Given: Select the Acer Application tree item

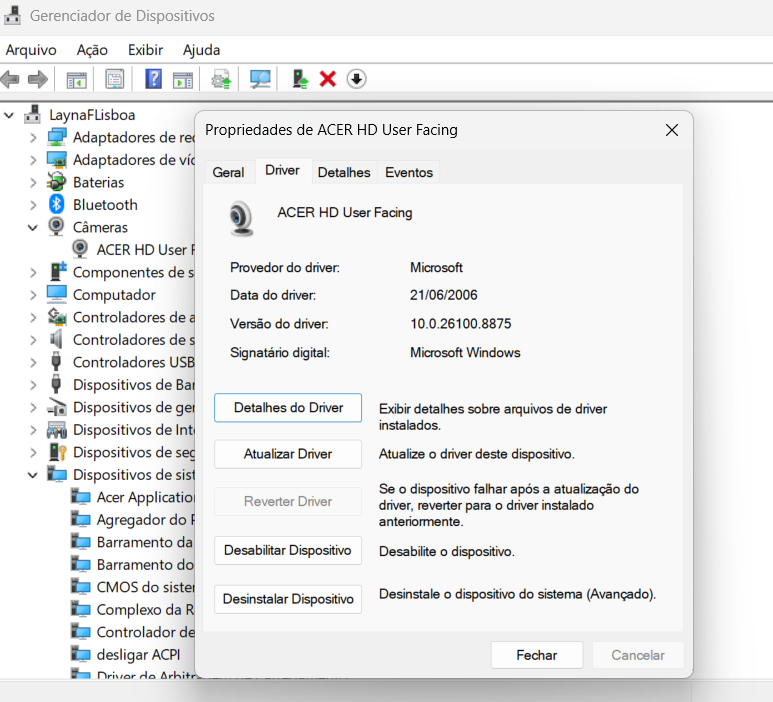Looking at the screenshot, I should [x=145, y=497].
